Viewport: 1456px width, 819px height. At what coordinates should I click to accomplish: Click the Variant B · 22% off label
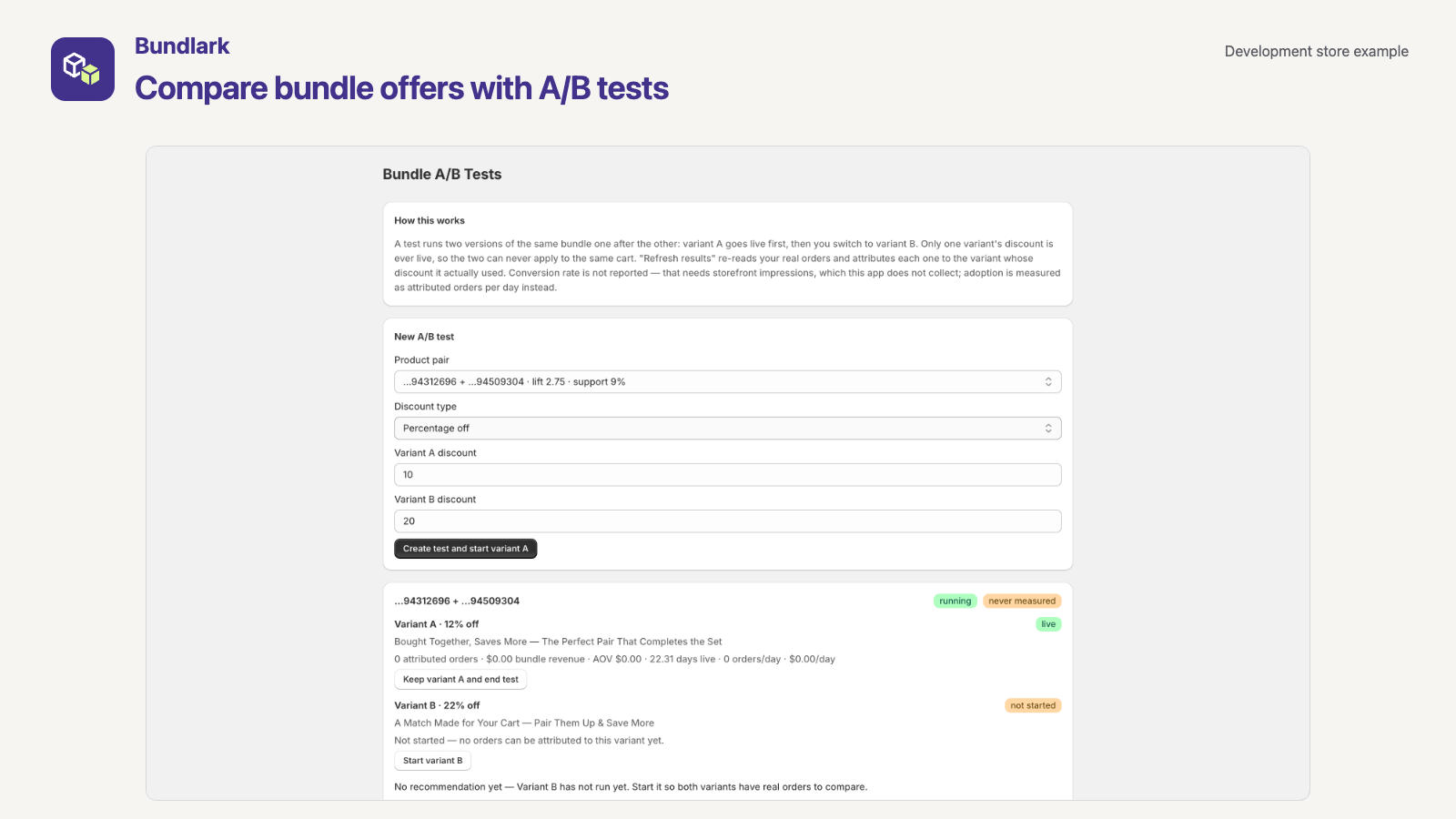point(437,705)
